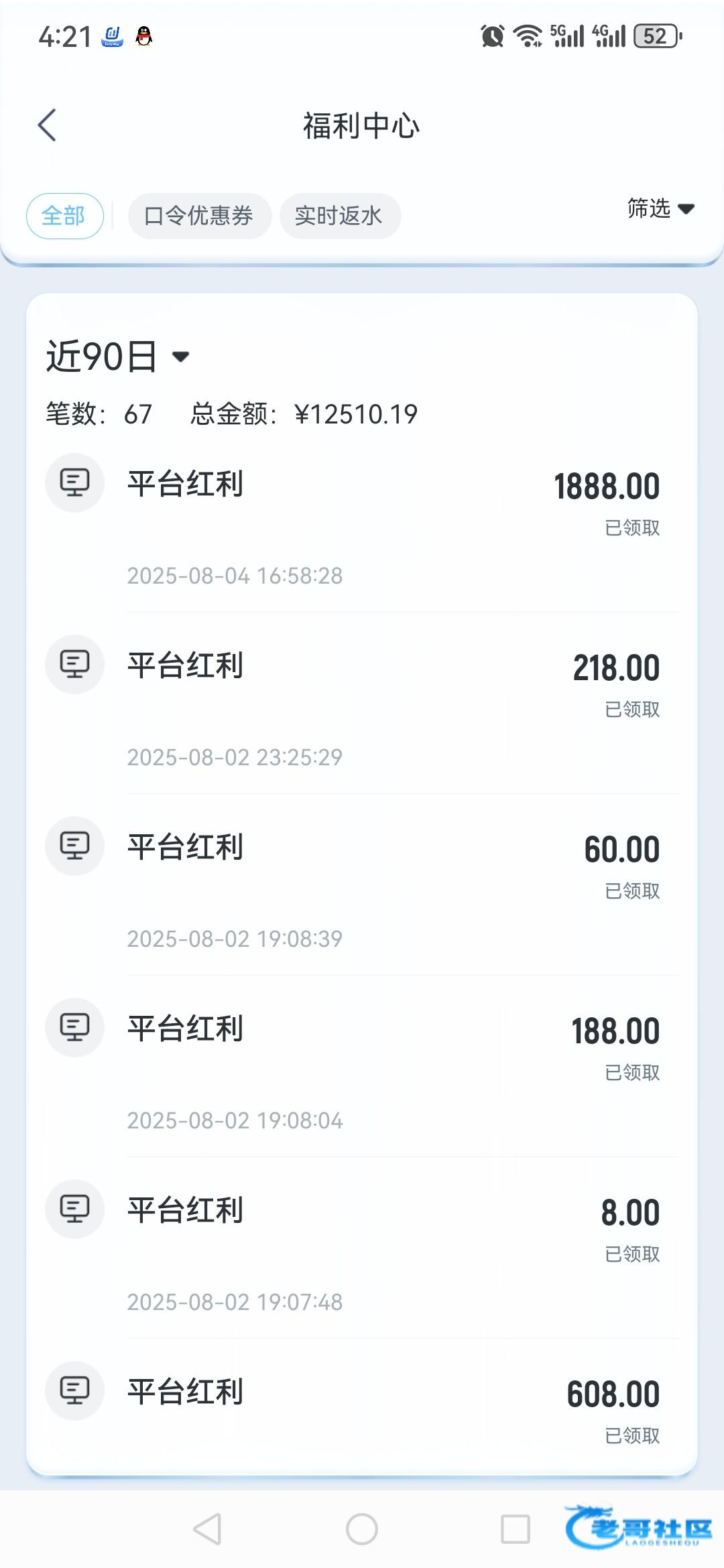724x1568 pixels.
Task: Tap the 218.00 bonus record icon
Action: click(x=74, y=664)
